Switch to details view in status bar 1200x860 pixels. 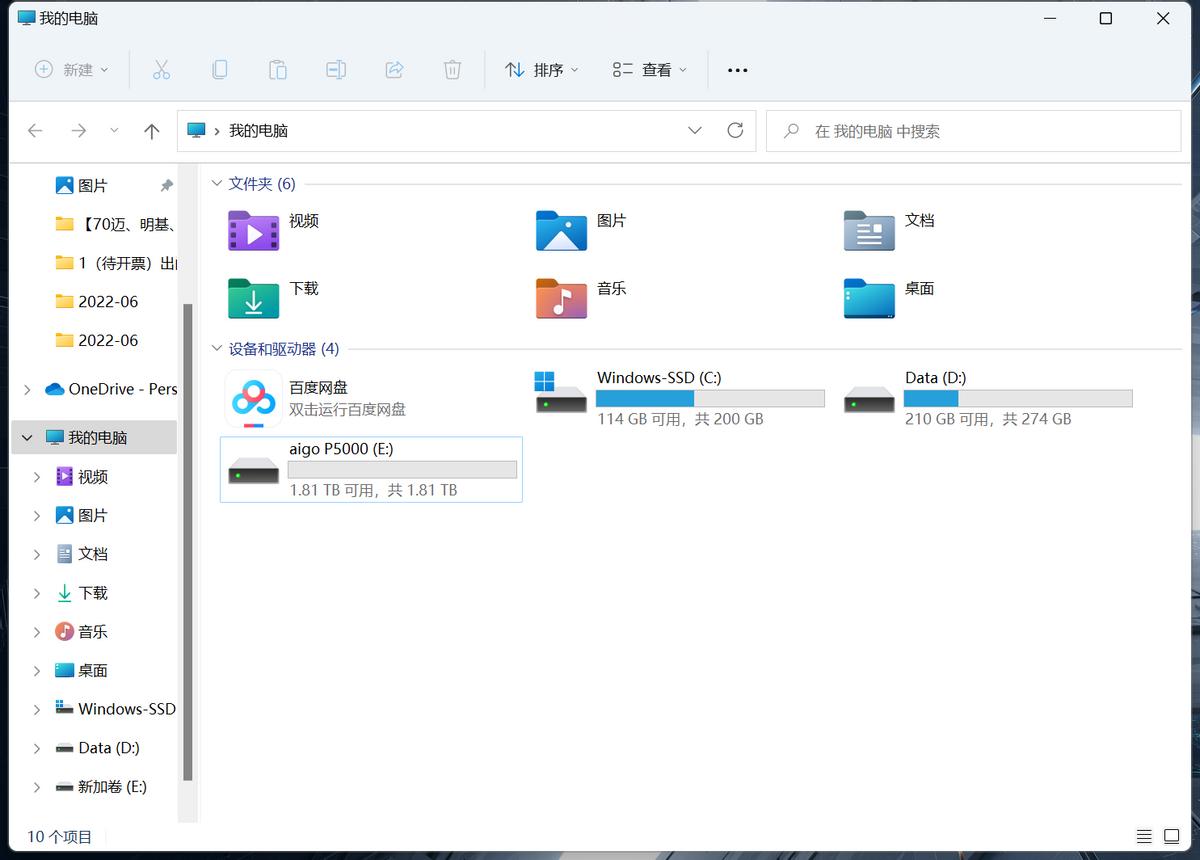pos(1144,836)
